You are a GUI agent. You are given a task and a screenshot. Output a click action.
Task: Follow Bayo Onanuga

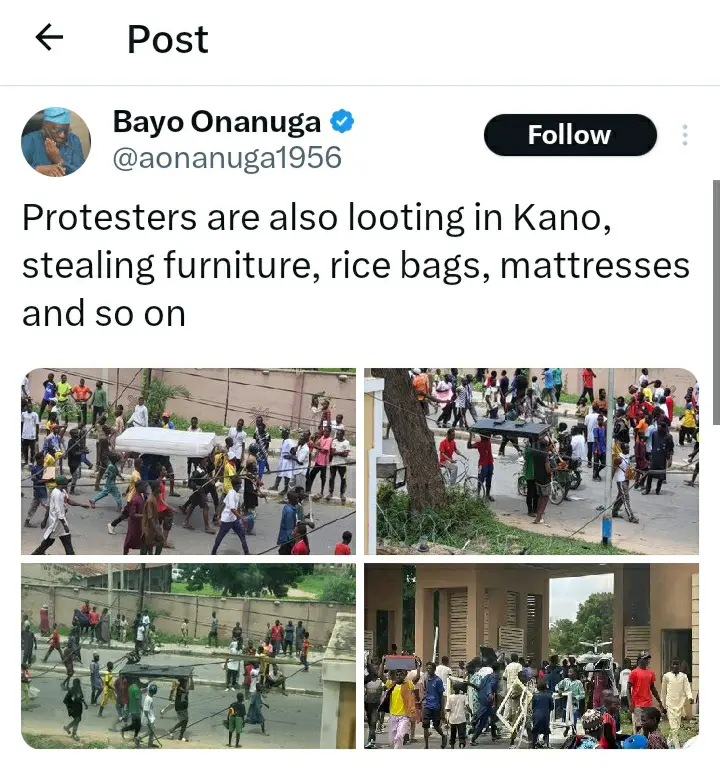[570, 135]
